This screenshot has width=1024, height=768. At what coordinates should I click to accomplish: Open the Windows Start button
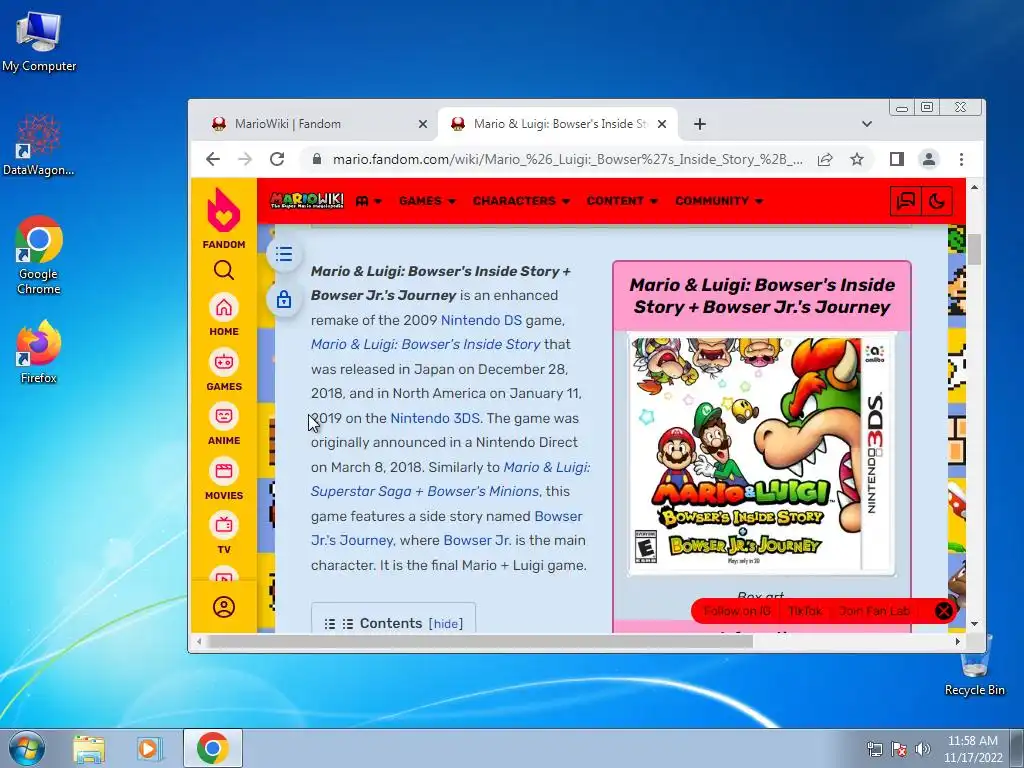[x=27, y=748]
